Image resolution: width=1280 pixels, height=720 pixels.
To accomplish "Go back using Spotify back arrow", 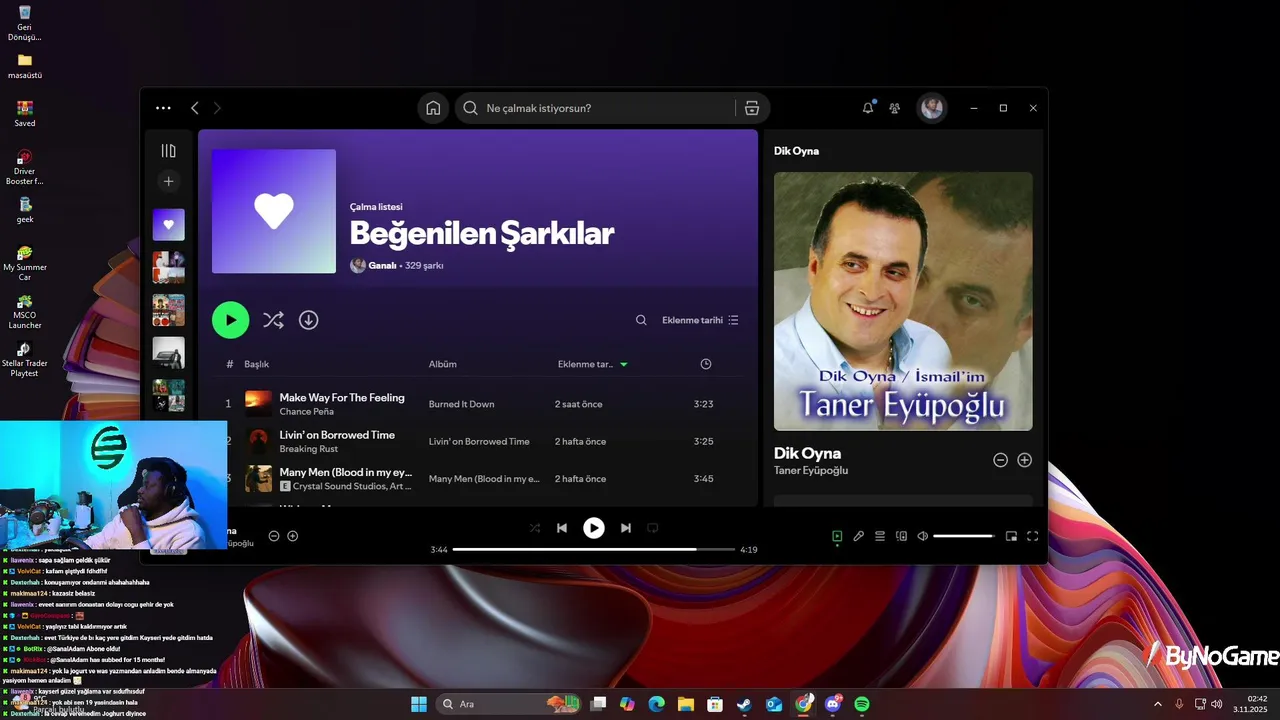I will pyautogui.click(x=195, y=108).
